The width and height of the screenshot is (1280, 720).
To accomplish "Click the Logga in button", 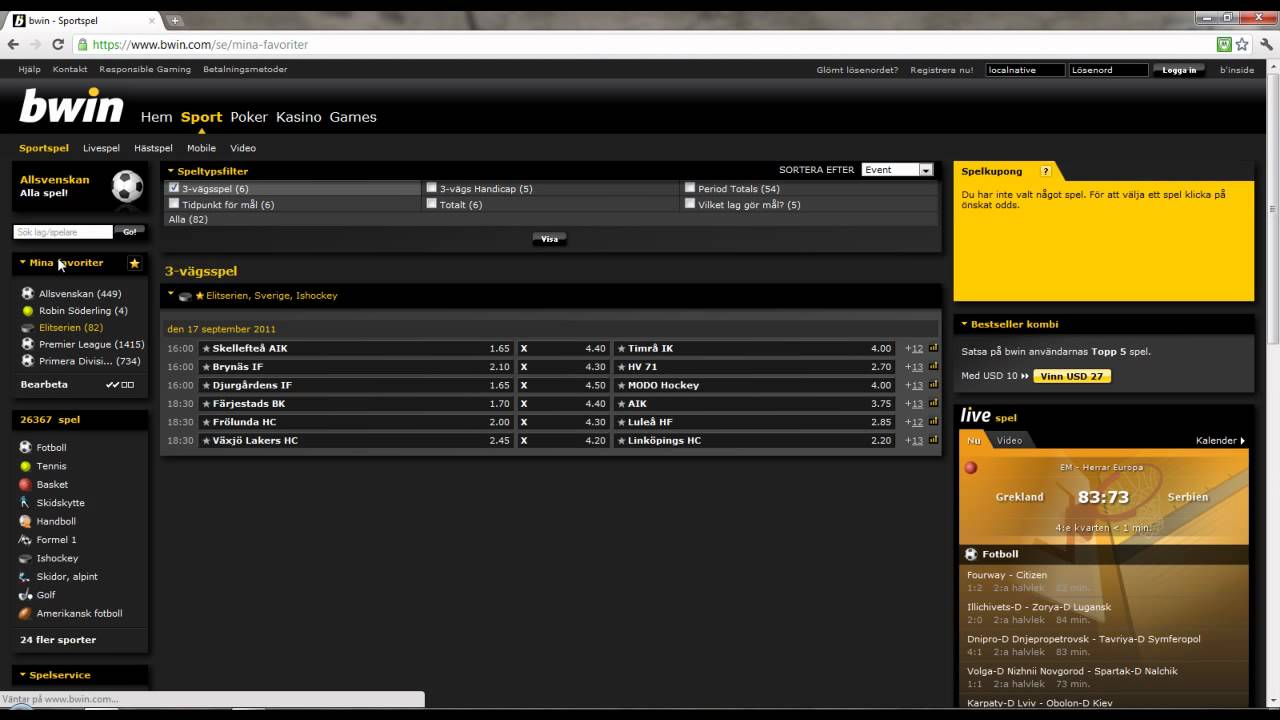I will point(1179,70).
